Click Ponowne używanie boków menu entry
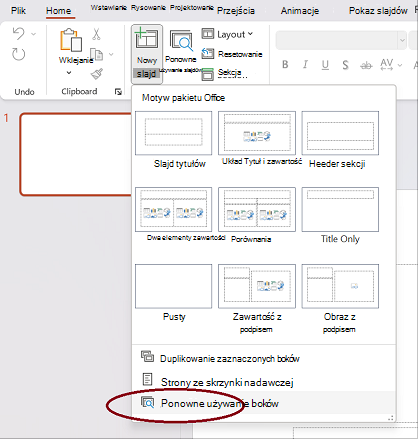This screenshot has width=418, height=439. 263,403
